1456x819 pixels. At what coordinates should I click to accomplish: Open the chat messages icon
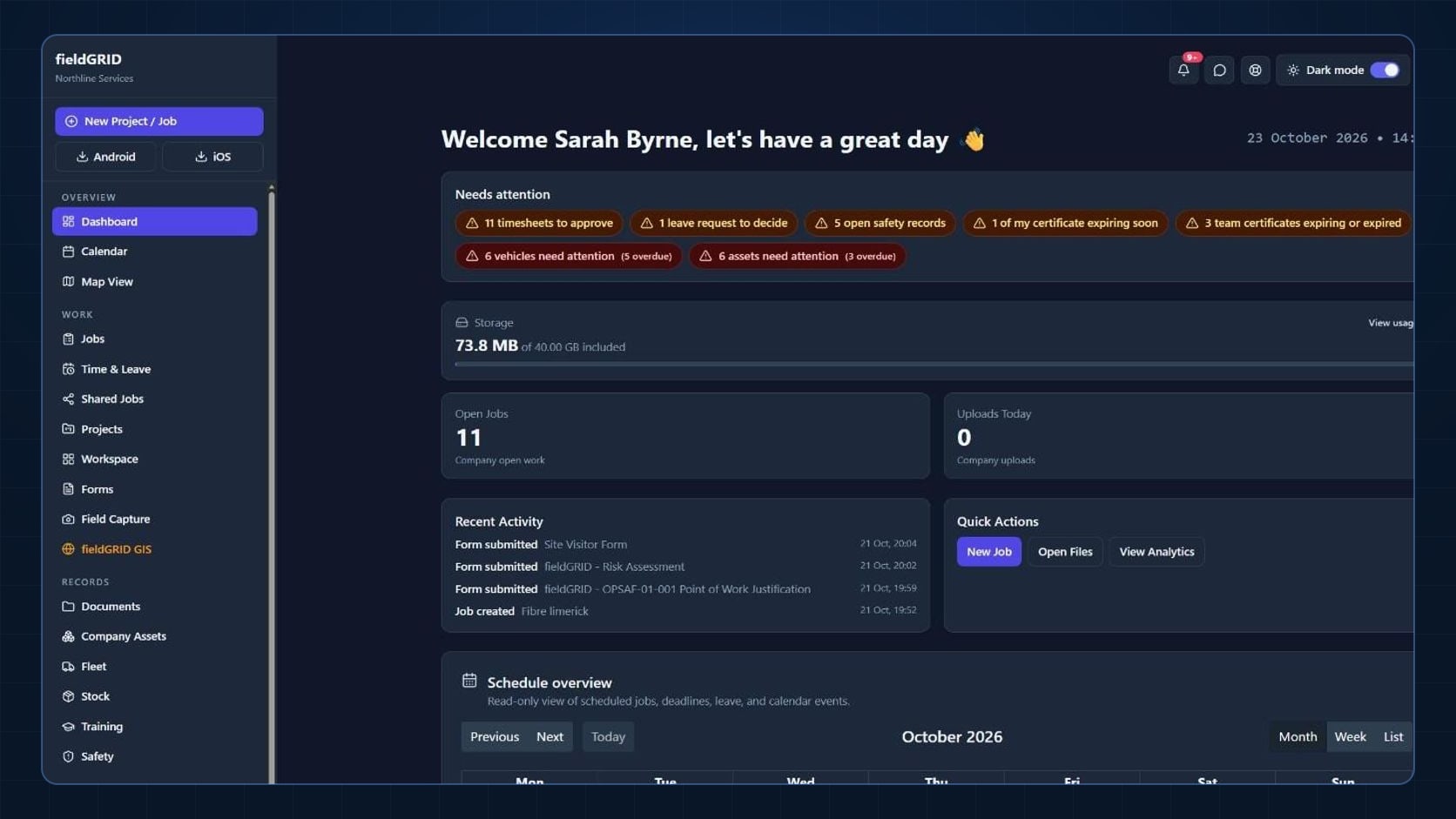(x=1219, y=70)
